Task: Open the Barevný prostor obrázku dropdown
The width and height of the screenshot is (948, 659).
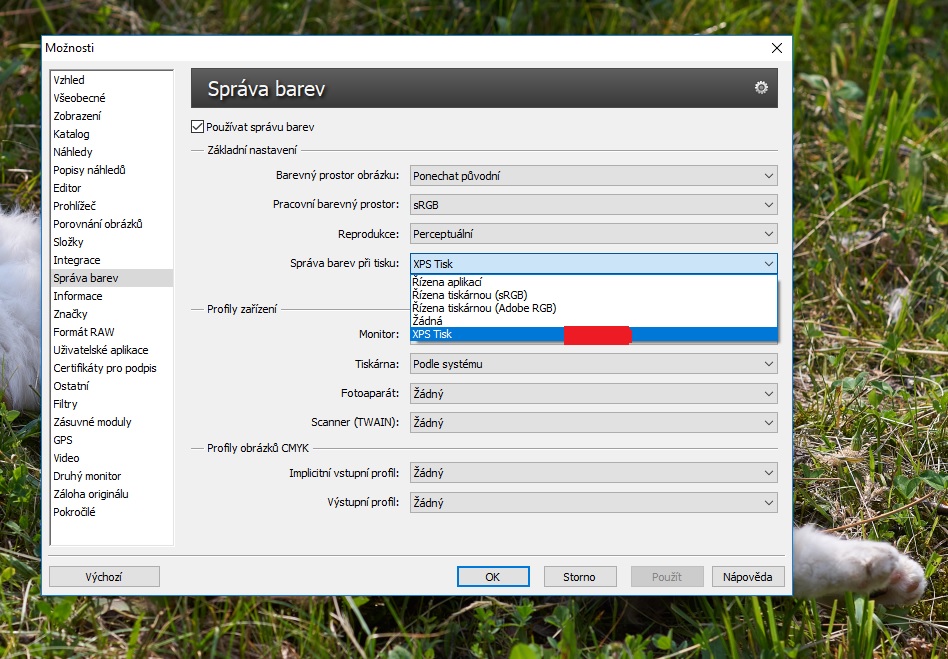Action: [x=593, y=176]
